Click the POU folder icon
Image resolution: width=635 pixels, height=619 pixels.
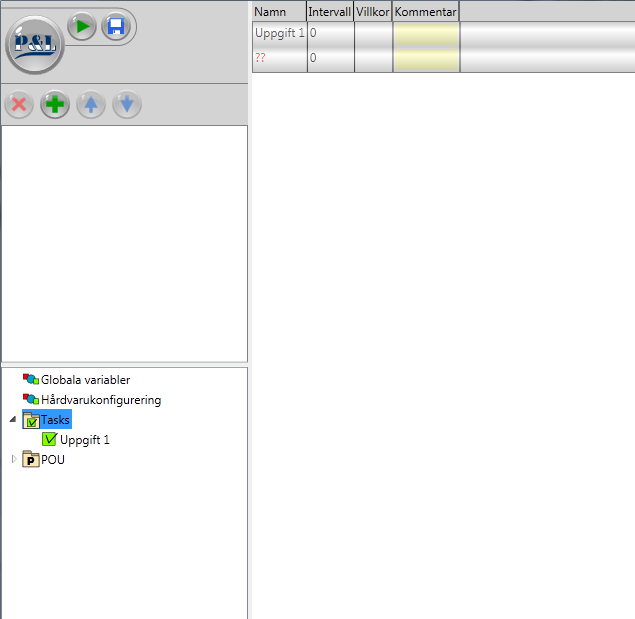pyautogui.click(x=31, y=459)
